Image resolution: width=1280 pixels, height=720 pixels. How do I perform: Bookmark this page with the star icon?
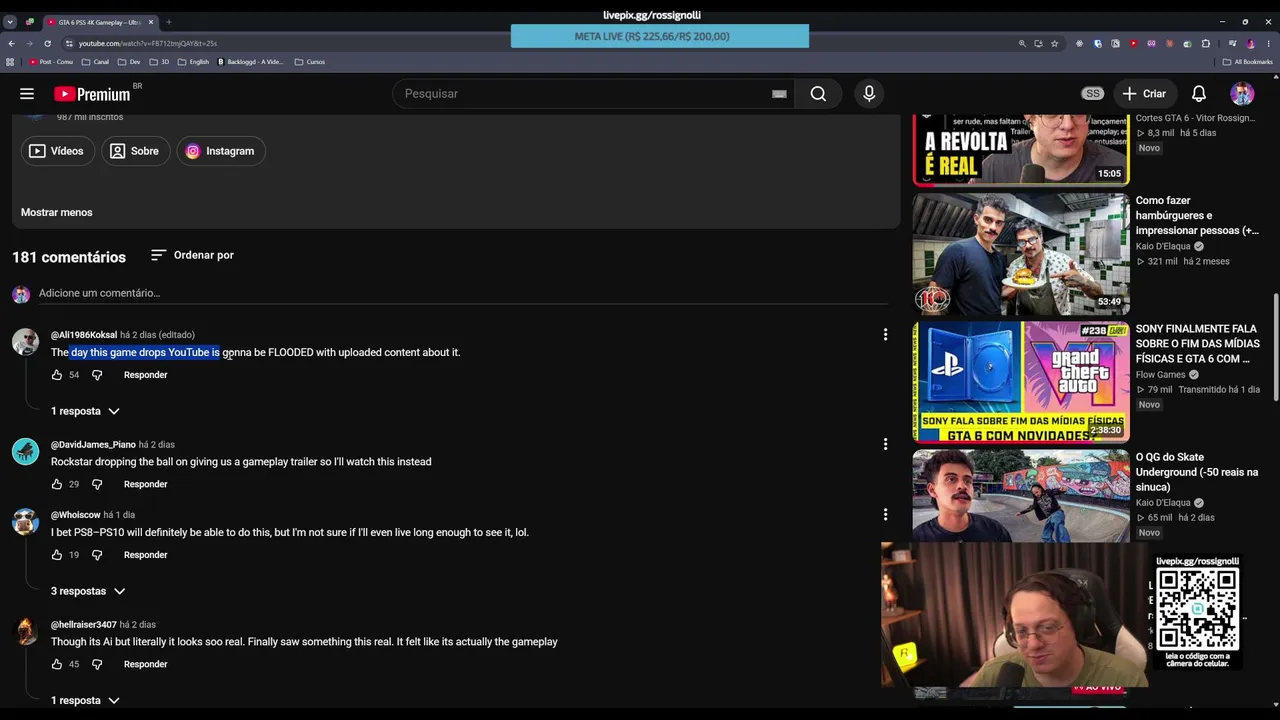1054,43
